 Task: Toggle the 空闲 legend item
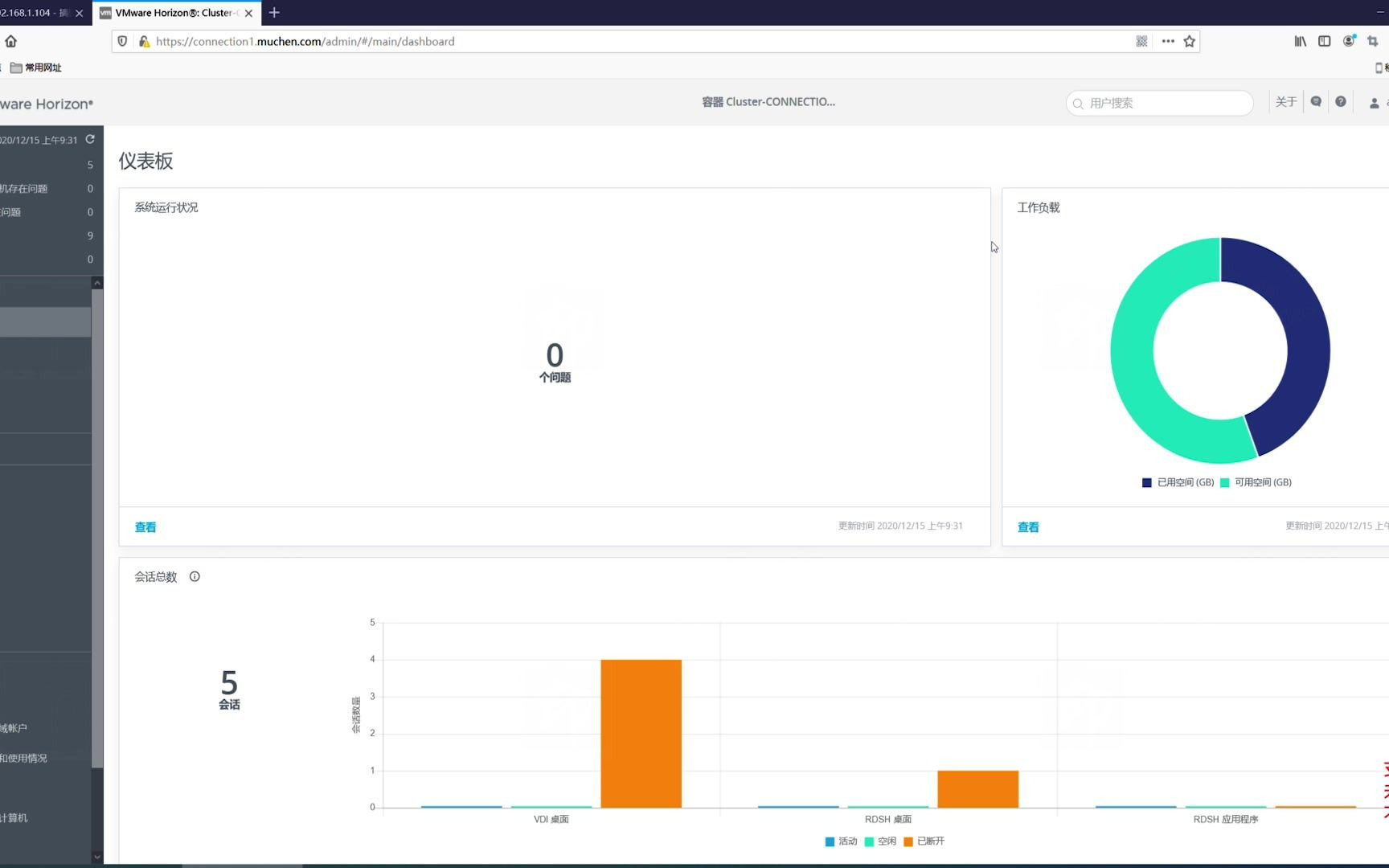pyautogui.click(x=880, y=841)
